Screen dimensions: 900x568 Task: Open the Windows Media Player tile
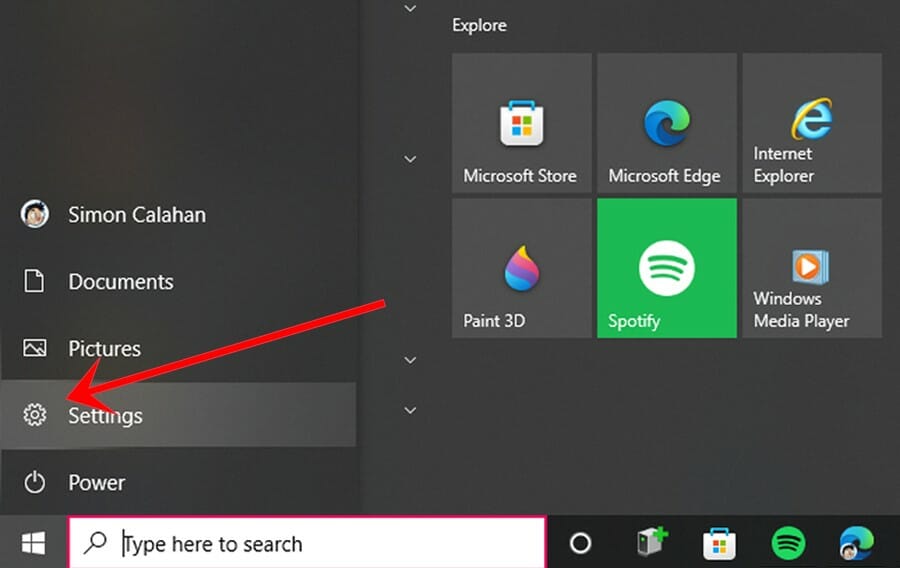tap(812, 268)
